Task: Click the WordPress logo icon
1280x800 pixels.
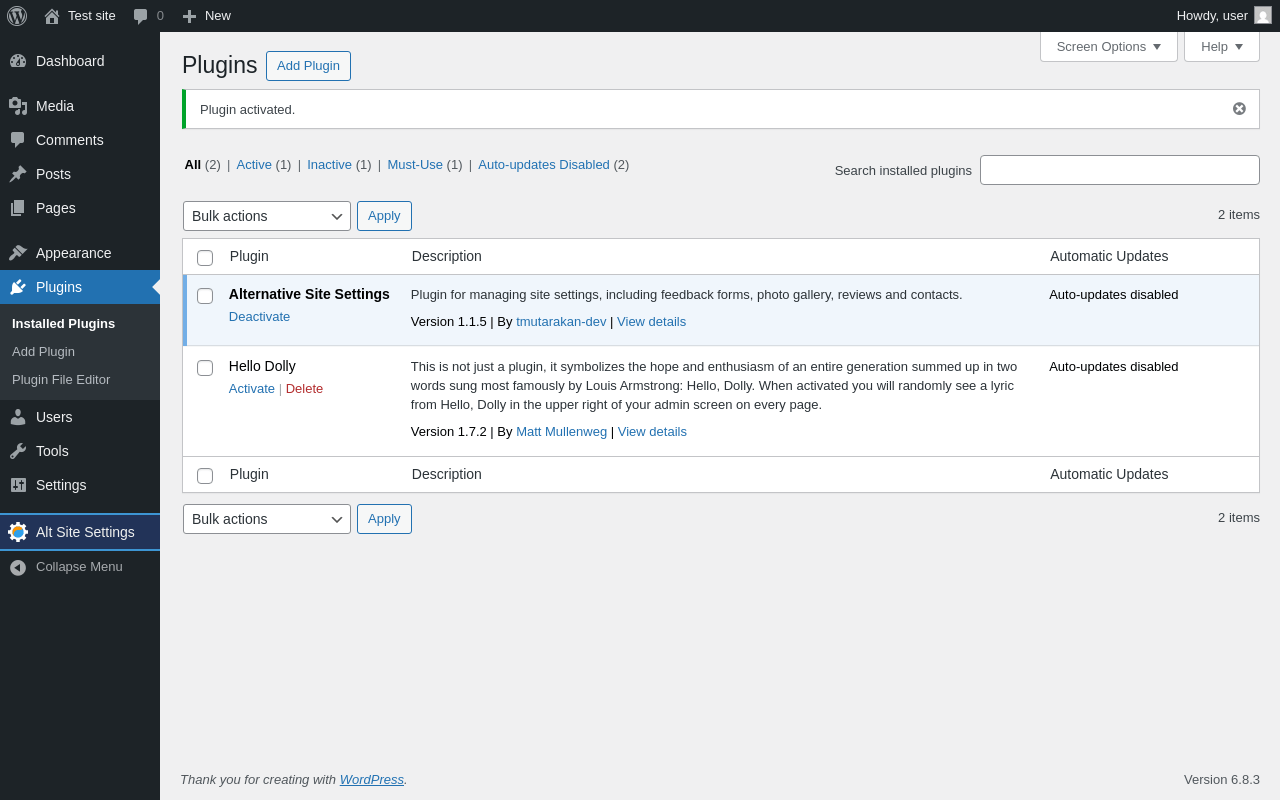Action: (x=17, y=16)
